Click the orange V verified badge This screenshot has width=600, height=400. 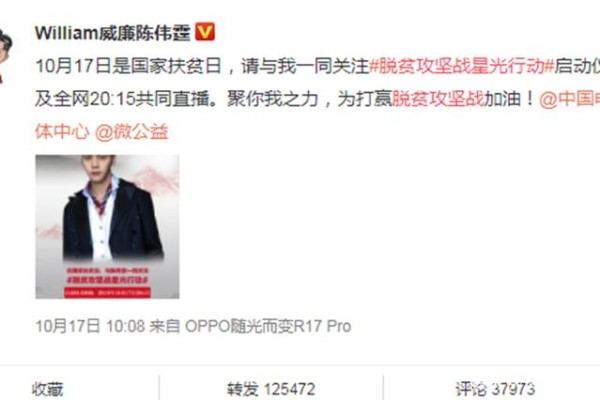[205, 32]
